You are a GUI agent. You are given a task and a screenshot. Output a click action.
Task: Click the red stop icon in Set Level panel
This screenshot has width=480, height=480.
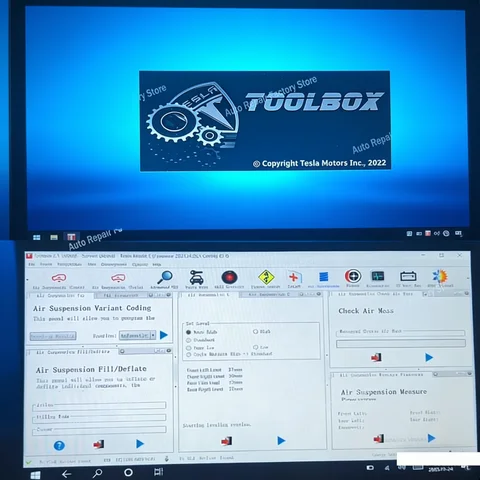tap(227, 441)
